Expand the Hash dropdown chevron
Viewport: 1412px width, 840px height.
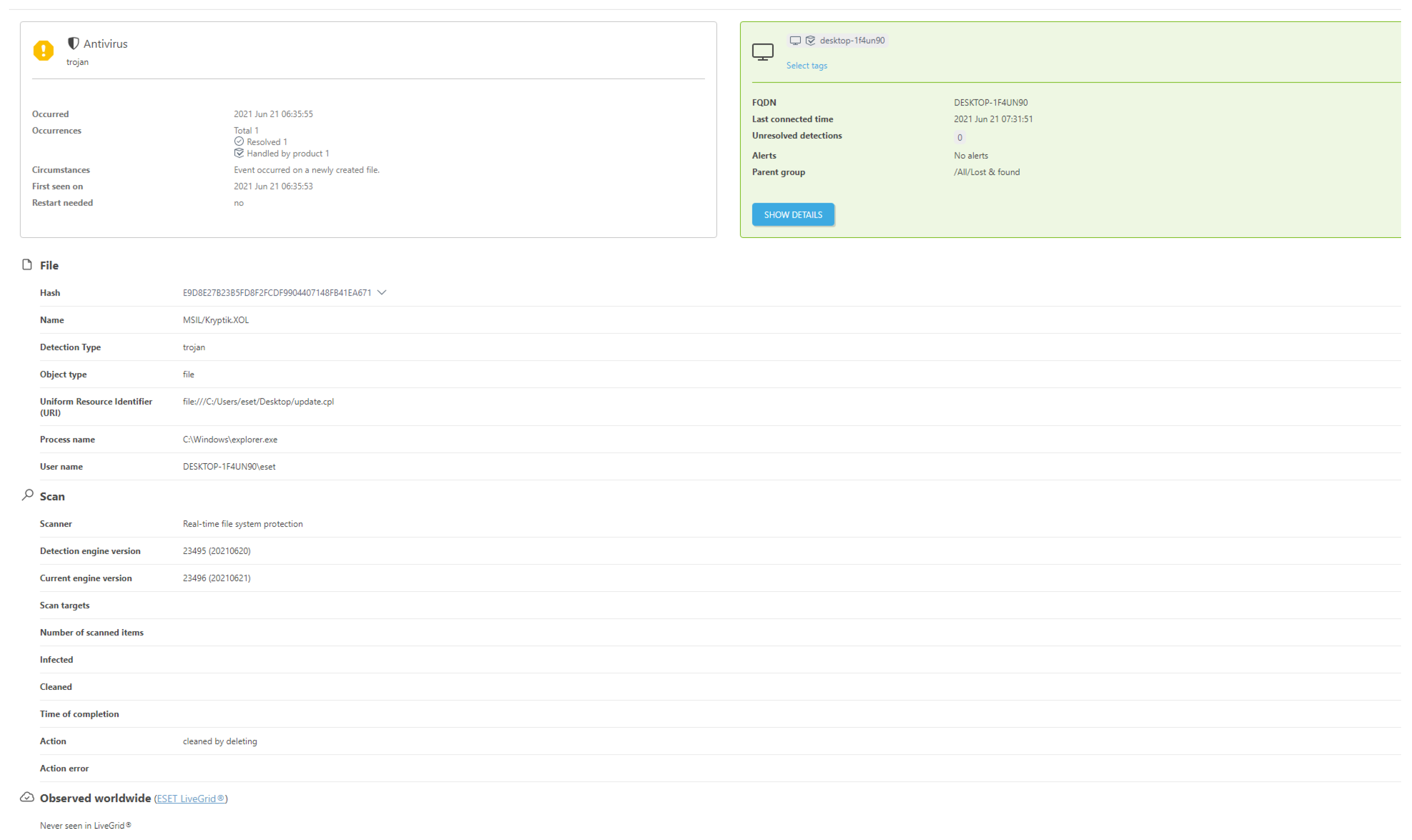tap(381, 292)
